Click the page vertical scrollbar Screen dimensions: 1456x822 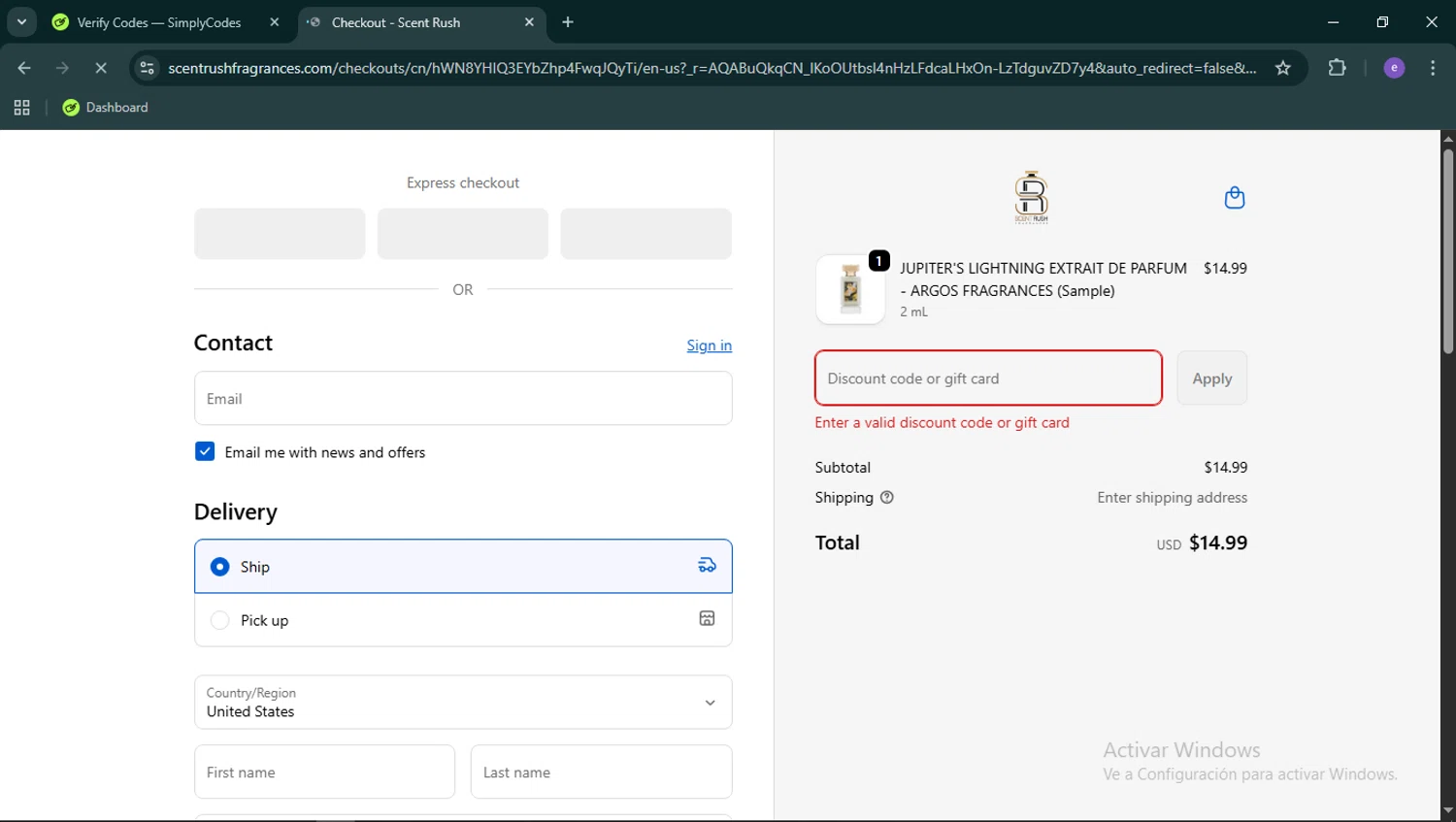point(1448,250)
